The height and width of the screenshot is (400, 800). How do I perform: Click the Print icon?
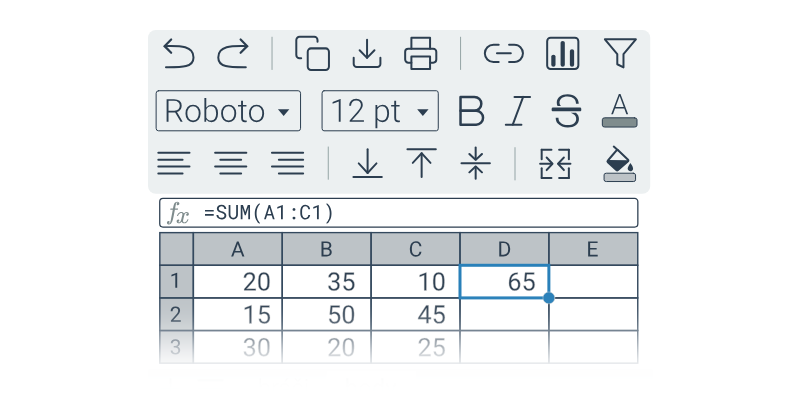tap(421, 54)
